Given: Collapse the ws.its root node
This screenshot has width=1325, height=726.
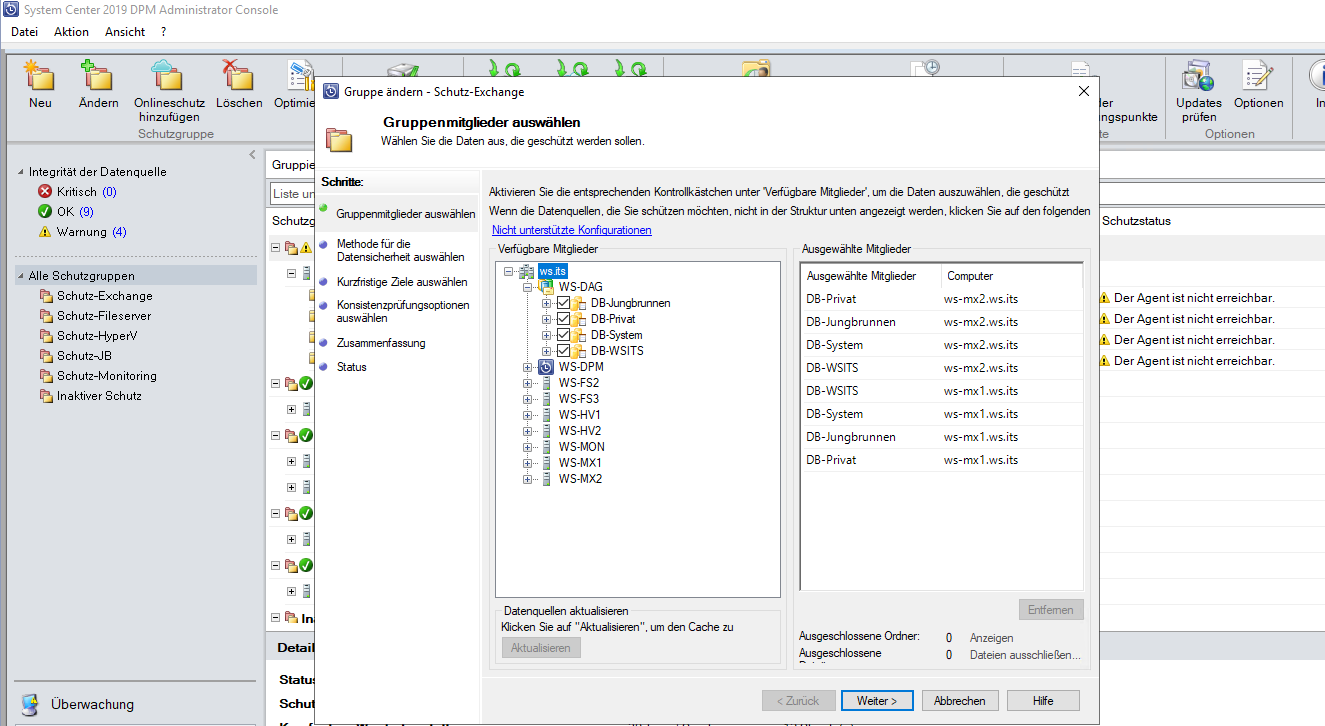Looking at the screenshot, I should 509,271.
